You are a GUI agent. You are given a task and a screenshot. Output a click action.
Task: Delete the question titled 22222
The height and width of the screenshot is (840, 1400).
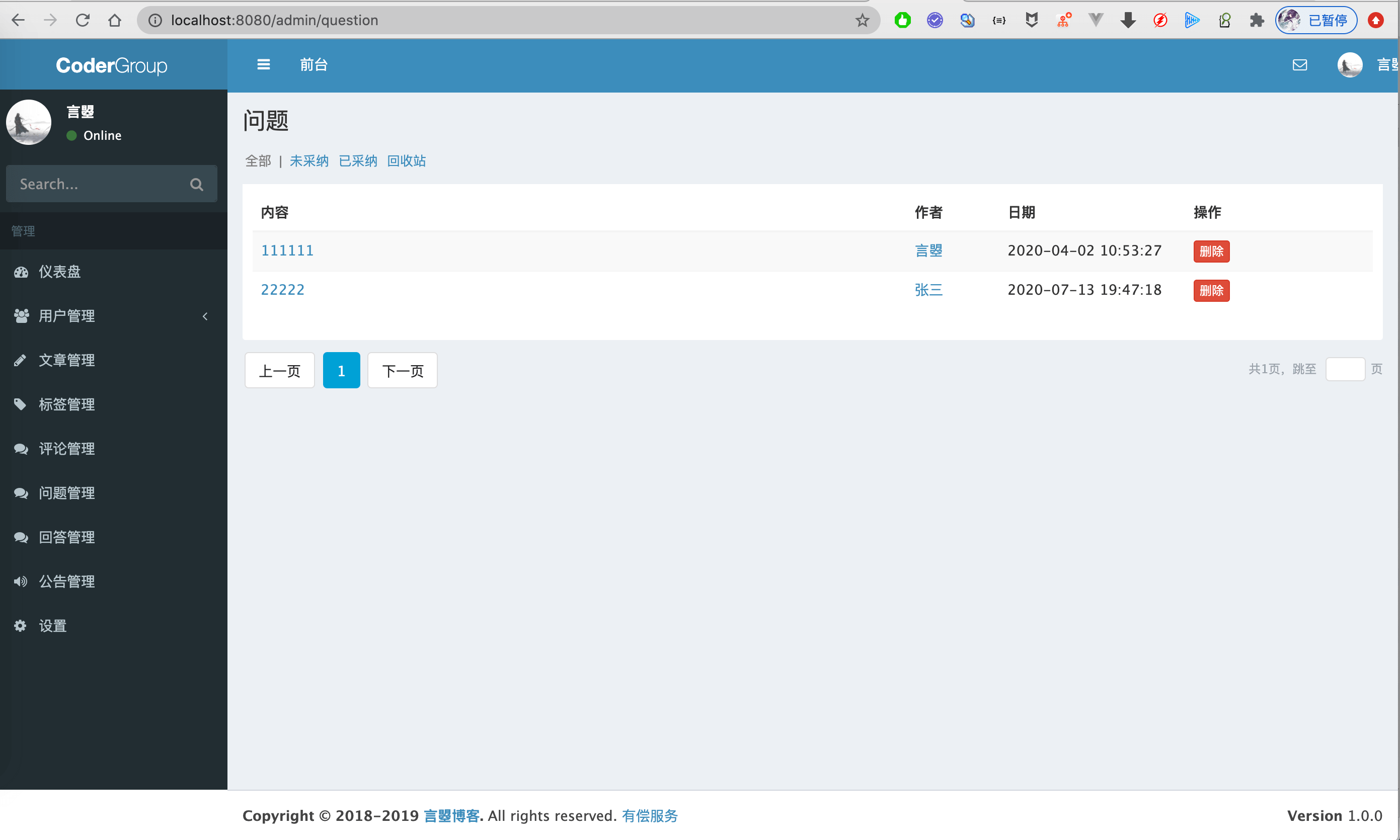[x=1211, y=290]
